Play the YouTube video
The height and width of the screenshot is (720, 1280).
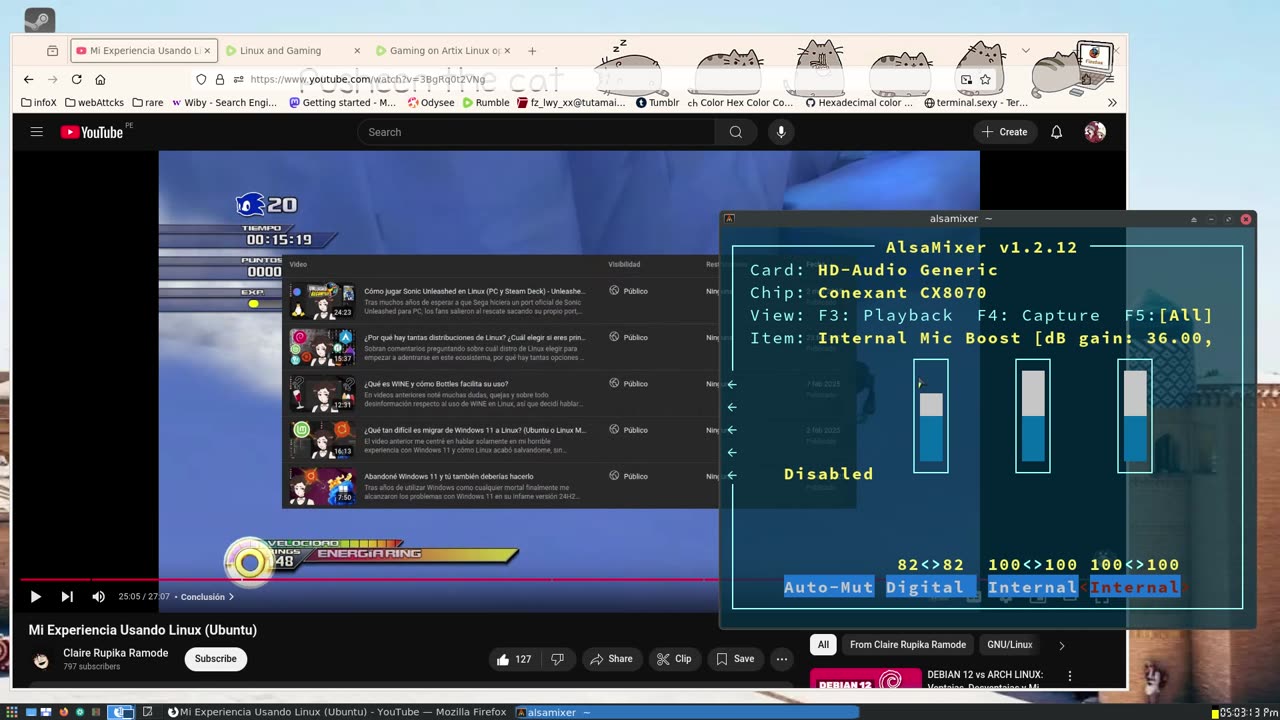point(35,597)
